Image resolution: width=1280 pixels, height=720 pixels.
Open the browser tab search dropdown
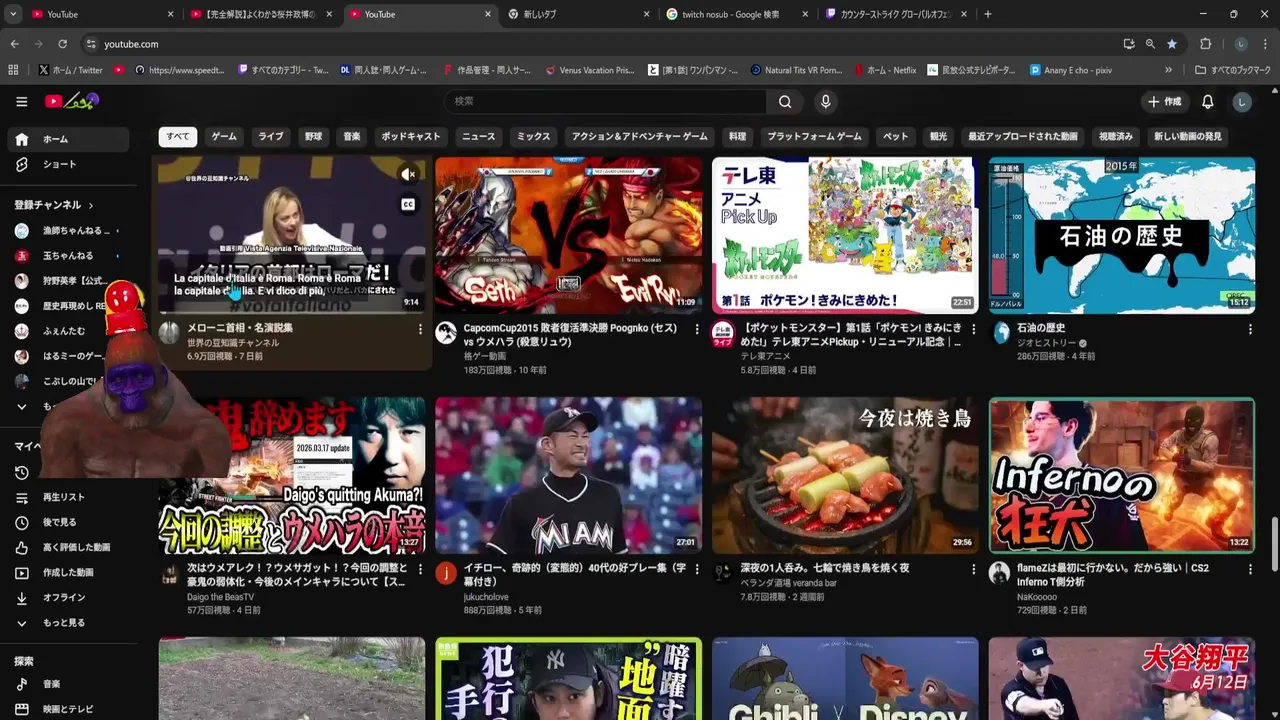(x=12, y=14)
